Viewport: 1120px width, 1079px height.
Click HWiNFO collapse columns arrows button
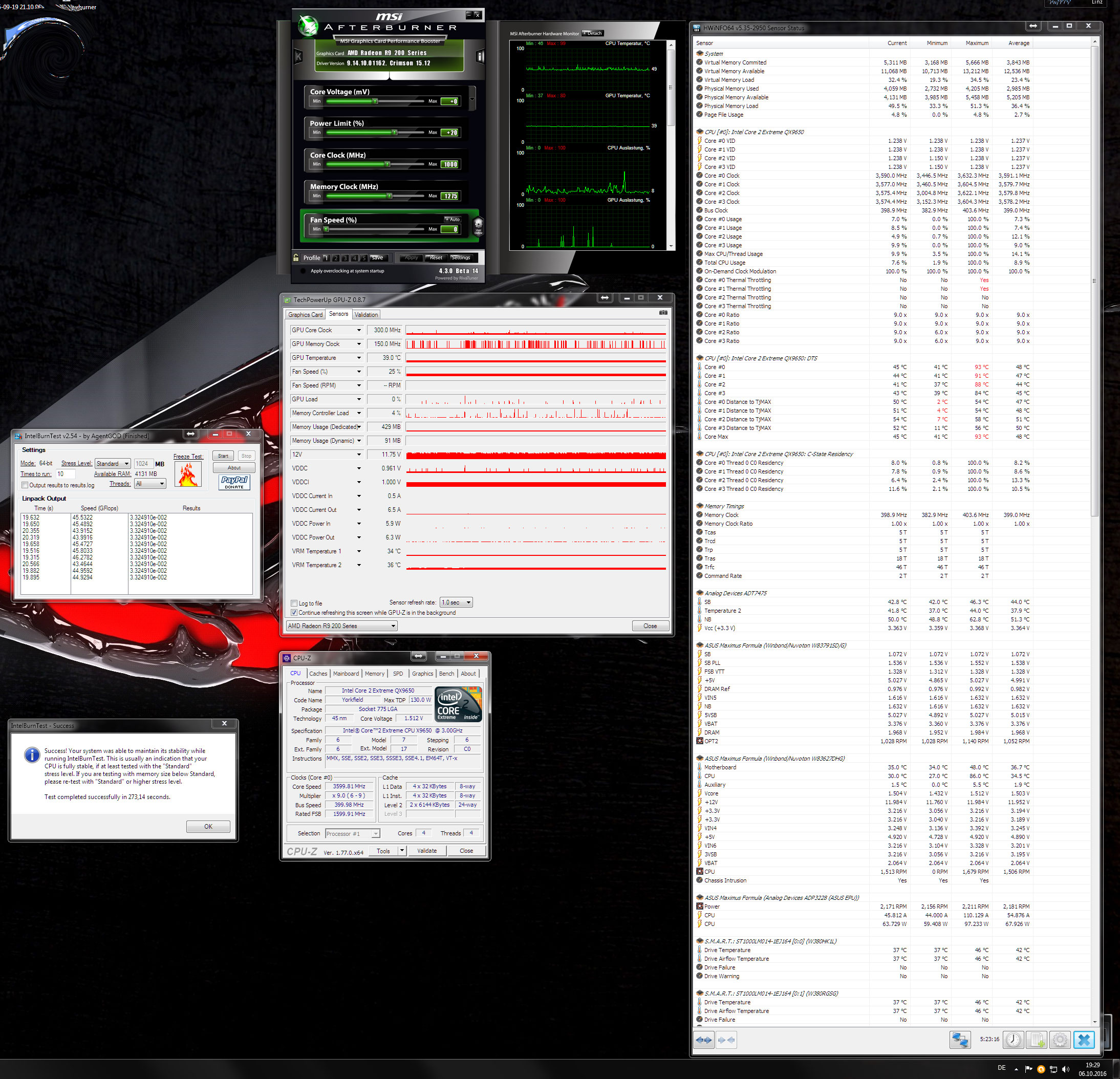[726, 1040]
